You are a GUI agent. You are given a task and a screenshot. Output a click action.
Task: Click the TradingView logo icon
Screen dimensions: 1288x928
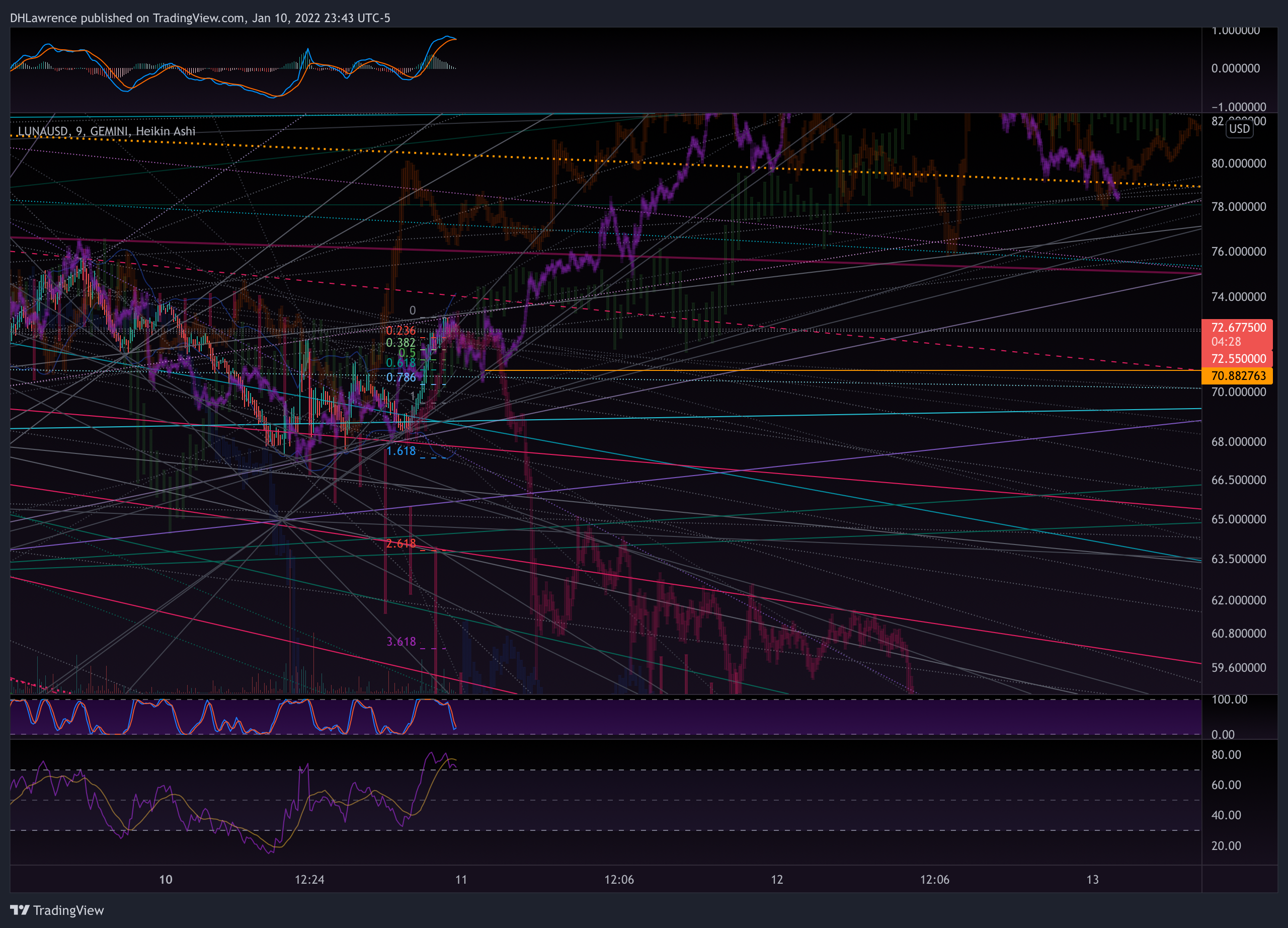19,910
